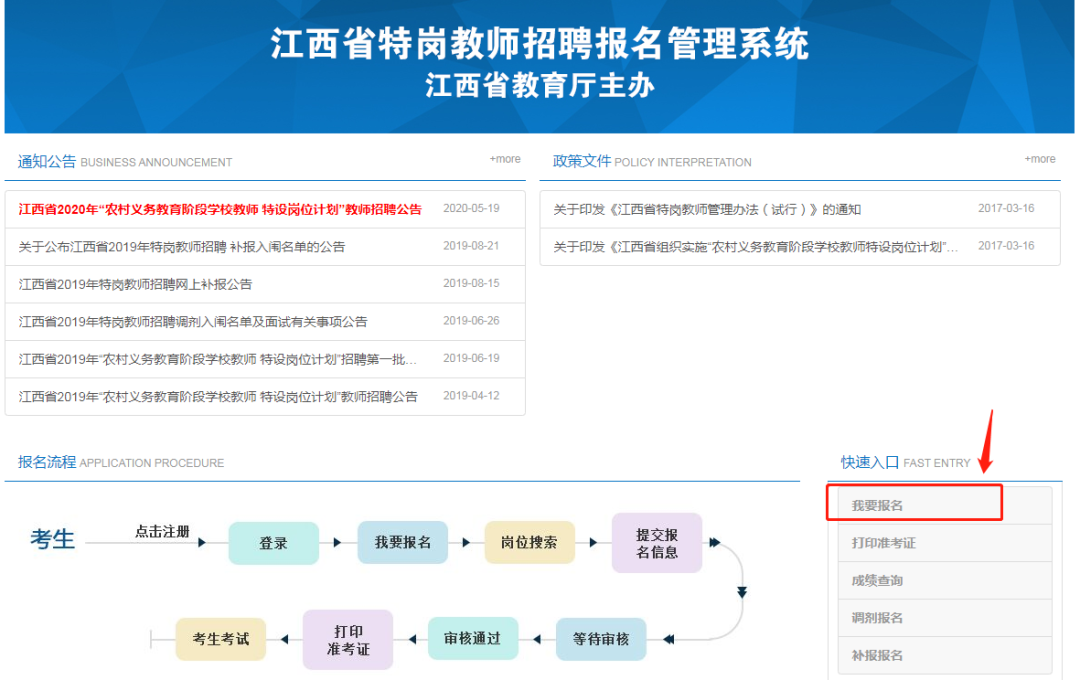This screenshot has width=1080, height=680.
Task: Click +more beside 通知公告
Action: click(505, 159)
